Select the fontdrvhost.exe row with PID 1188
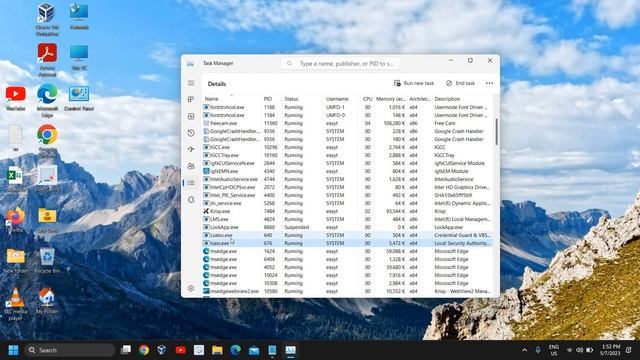The image size is (640, 360). tap(347, 107)
